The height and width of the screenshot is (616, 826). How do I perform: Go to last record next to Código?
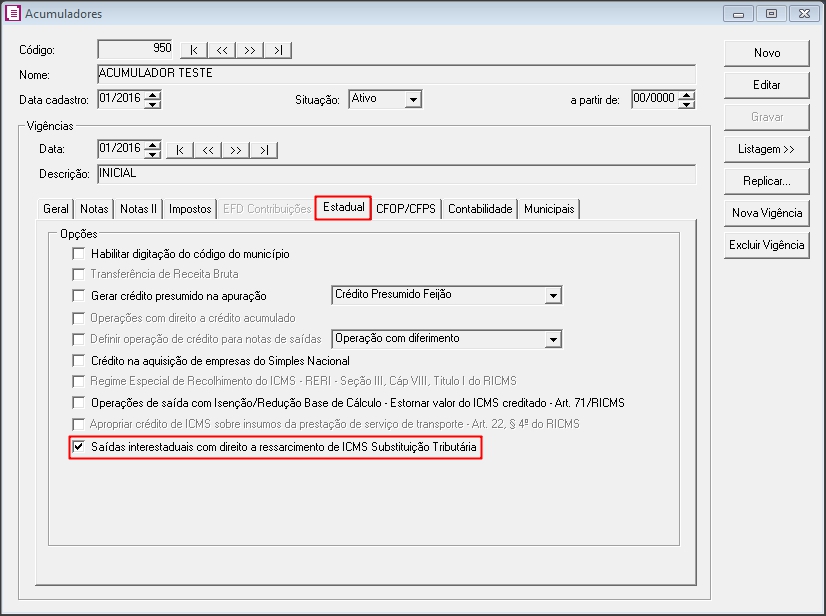click(x=278, y=50)
